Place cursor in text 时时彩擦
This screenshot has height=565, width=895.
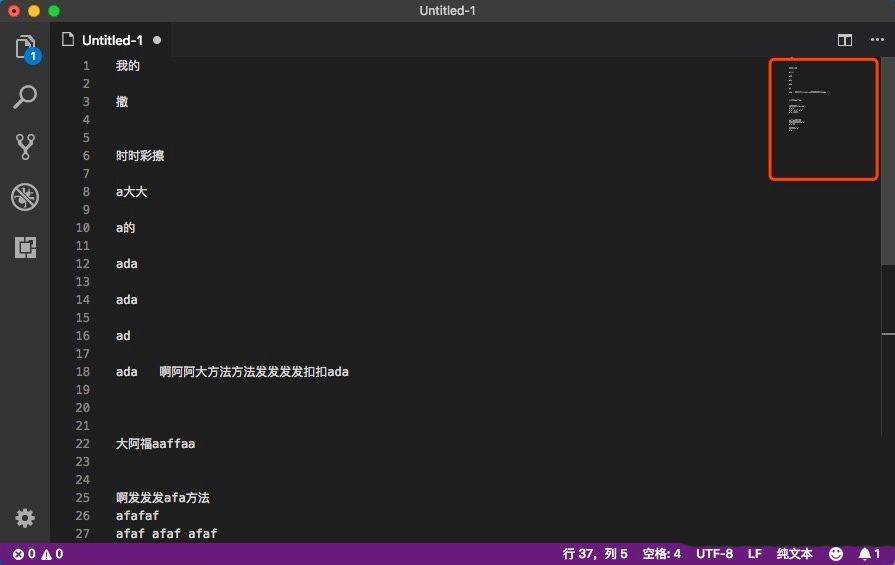[x=140, y=156]
